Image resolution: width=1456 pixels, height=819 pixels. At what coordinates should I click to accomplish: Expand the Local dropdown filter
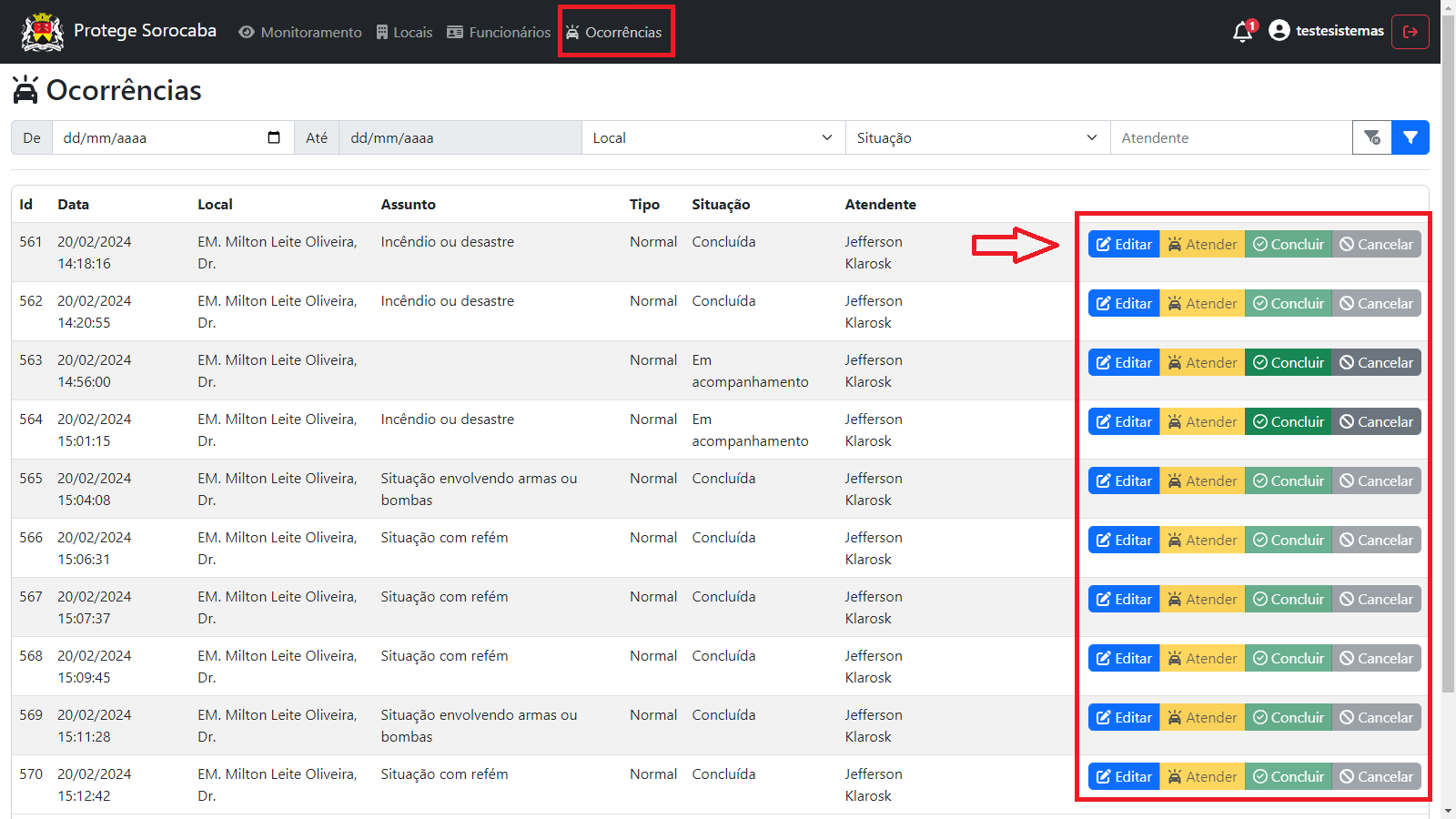coord(713,137)
